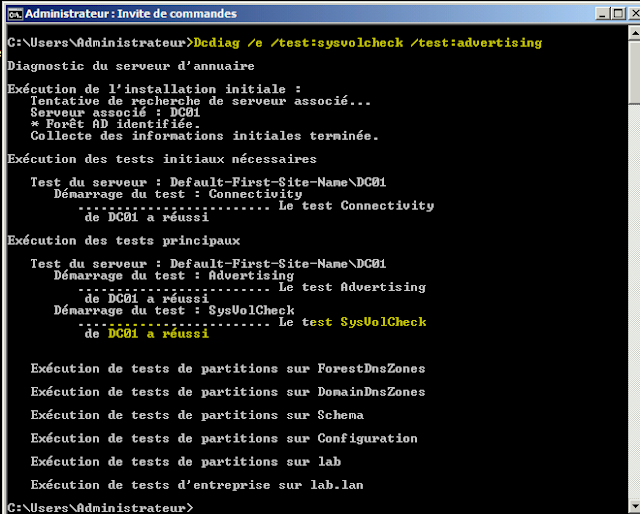Click line 'Diagnostic du serveur d'annuaire'
This screenshot has width=640, height=514.
(x=131, y=66)
